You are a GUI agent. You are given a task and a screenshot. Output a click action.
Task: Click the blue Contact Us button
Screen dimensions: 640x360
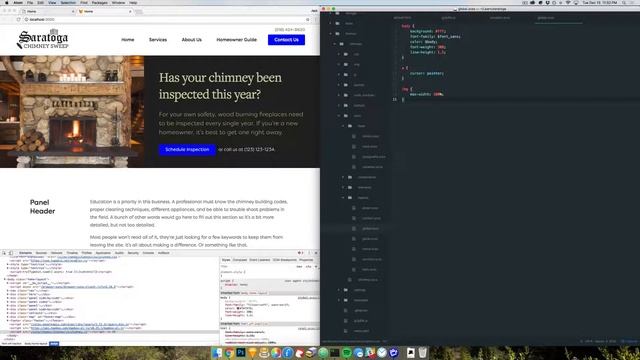(286, 40)
